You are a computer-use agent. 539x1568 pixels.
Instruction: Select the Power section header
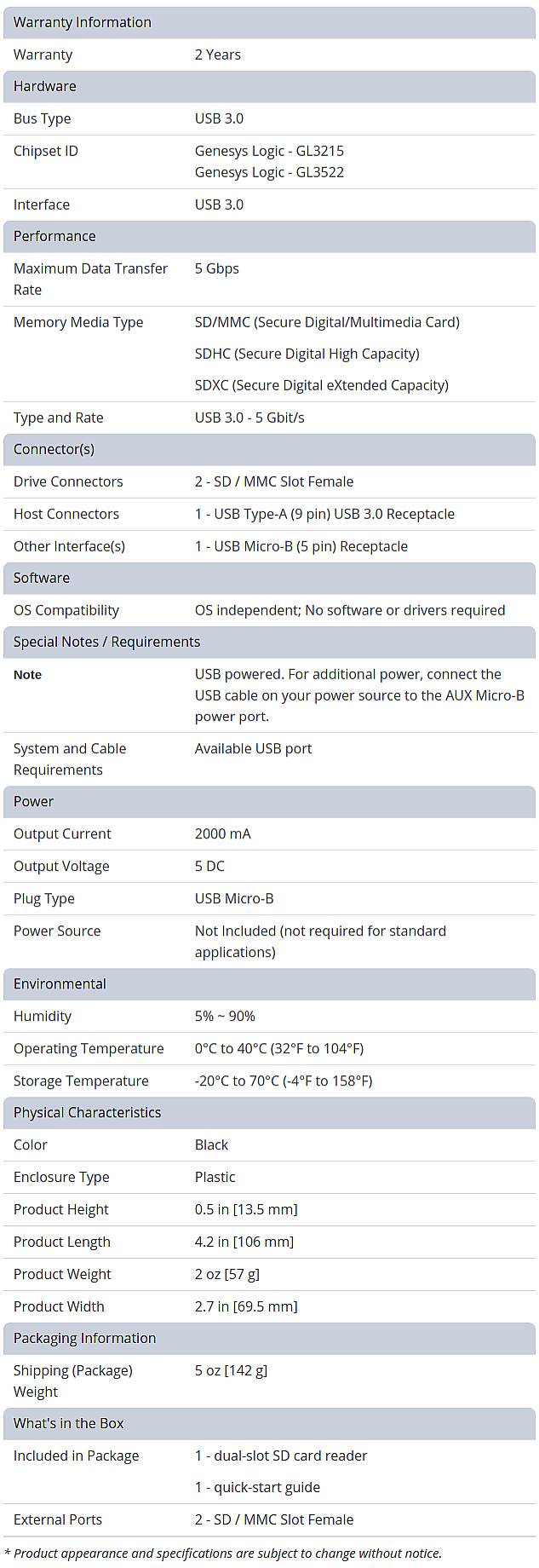coord(33,801)
